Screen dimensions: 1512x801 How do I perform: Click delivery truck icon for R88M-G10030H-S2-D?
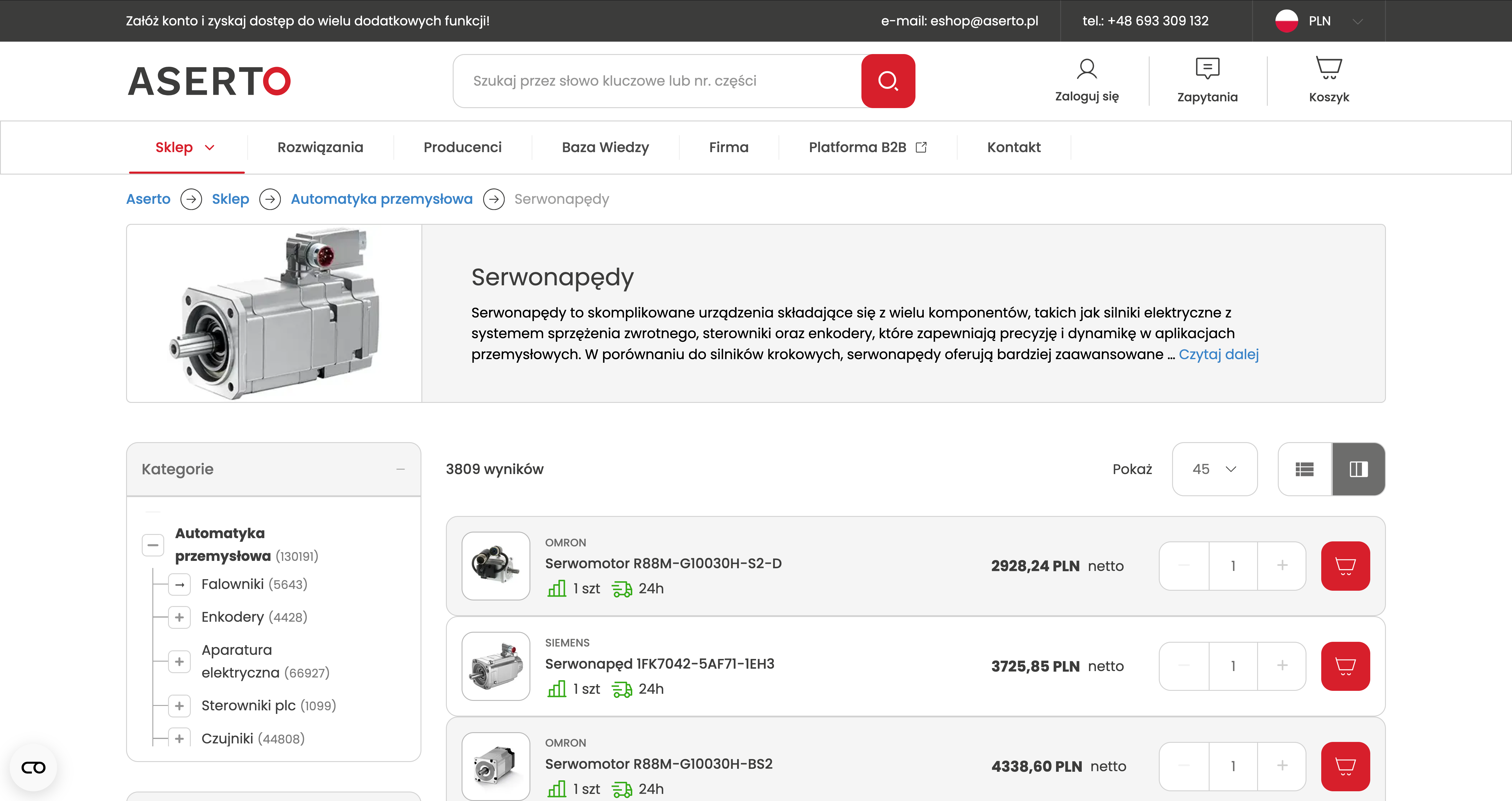tap(622, 588)
